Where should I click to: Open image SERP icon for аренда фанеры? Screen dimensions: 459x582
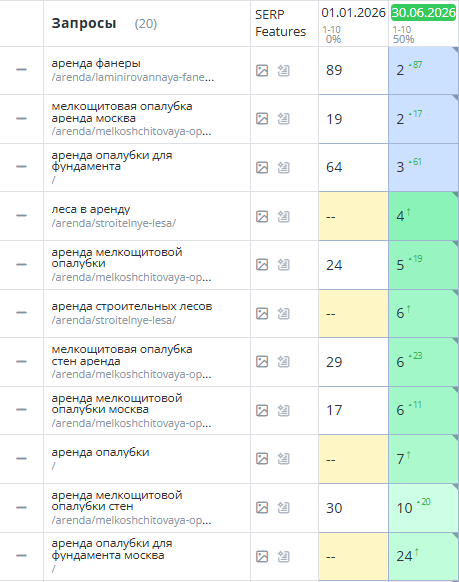[x=262, y=70]
